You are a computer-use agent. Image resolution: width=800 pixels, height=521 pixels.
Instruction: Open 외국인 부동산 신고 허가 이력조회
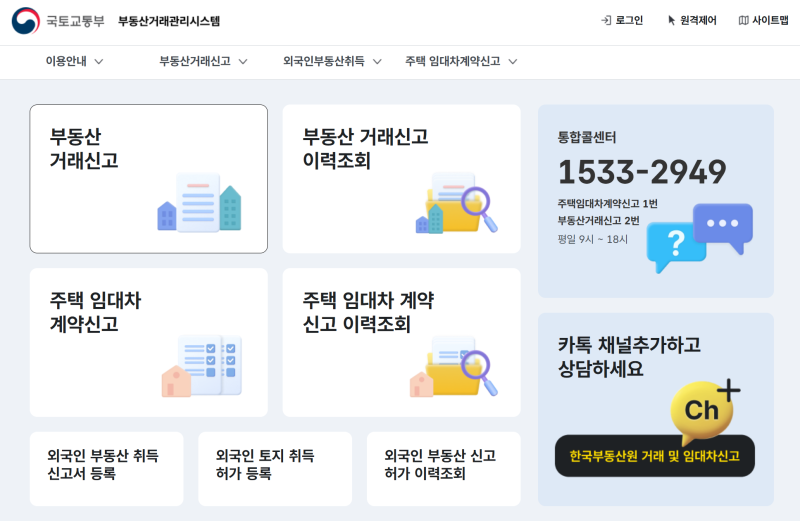444,469
